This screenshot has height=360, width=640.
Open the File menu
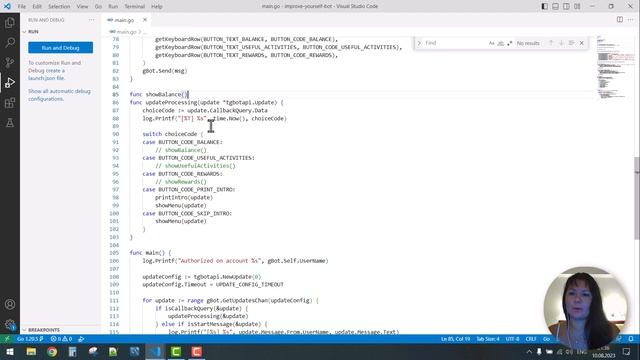click(22, 6)
